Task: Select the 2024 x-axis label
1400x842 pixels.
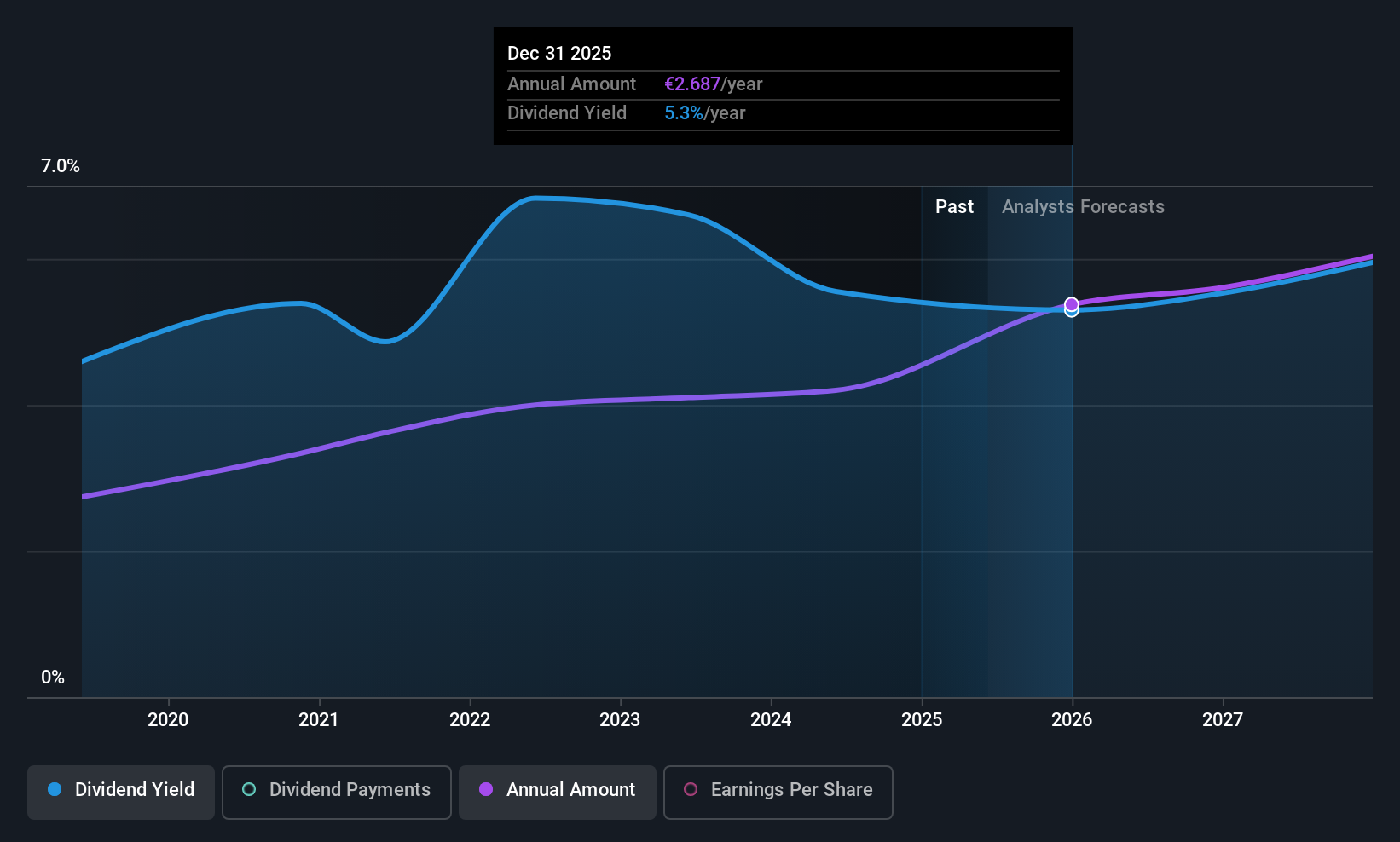Action: coord(771,719)
